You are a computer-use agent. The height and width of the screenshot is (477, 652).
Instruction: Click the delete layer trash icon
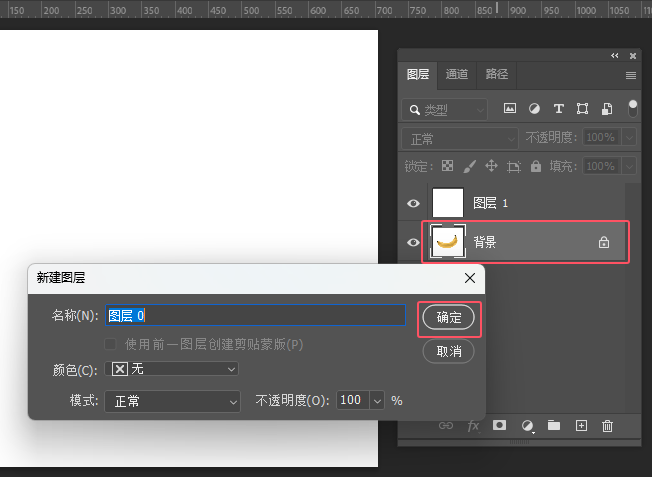(608, 426)
